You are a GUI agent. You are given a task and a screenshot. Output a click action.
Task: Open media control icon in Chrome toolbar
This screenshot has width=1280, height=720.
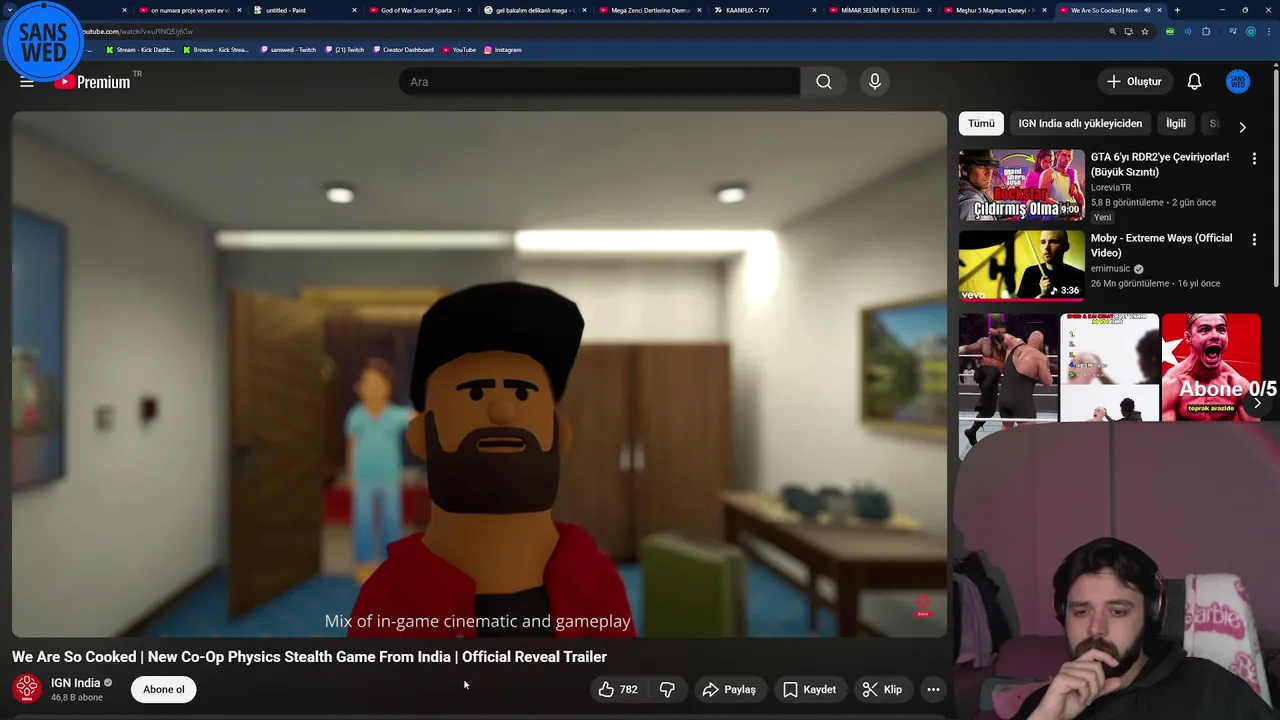[x=1233, y=31]
